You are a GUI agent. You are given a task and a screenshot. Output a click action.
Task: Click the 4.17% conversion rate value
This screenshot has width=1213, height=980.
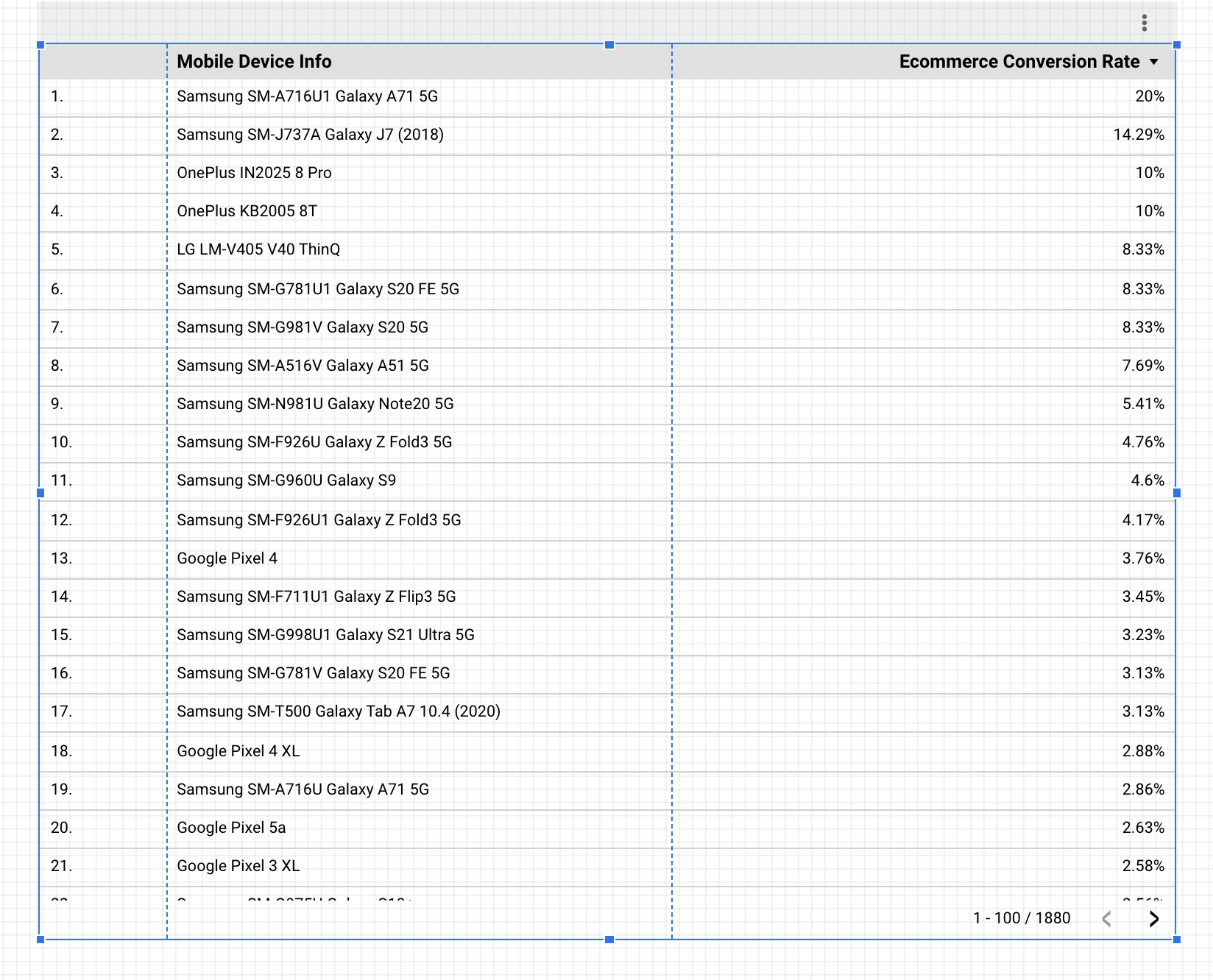1143,521
